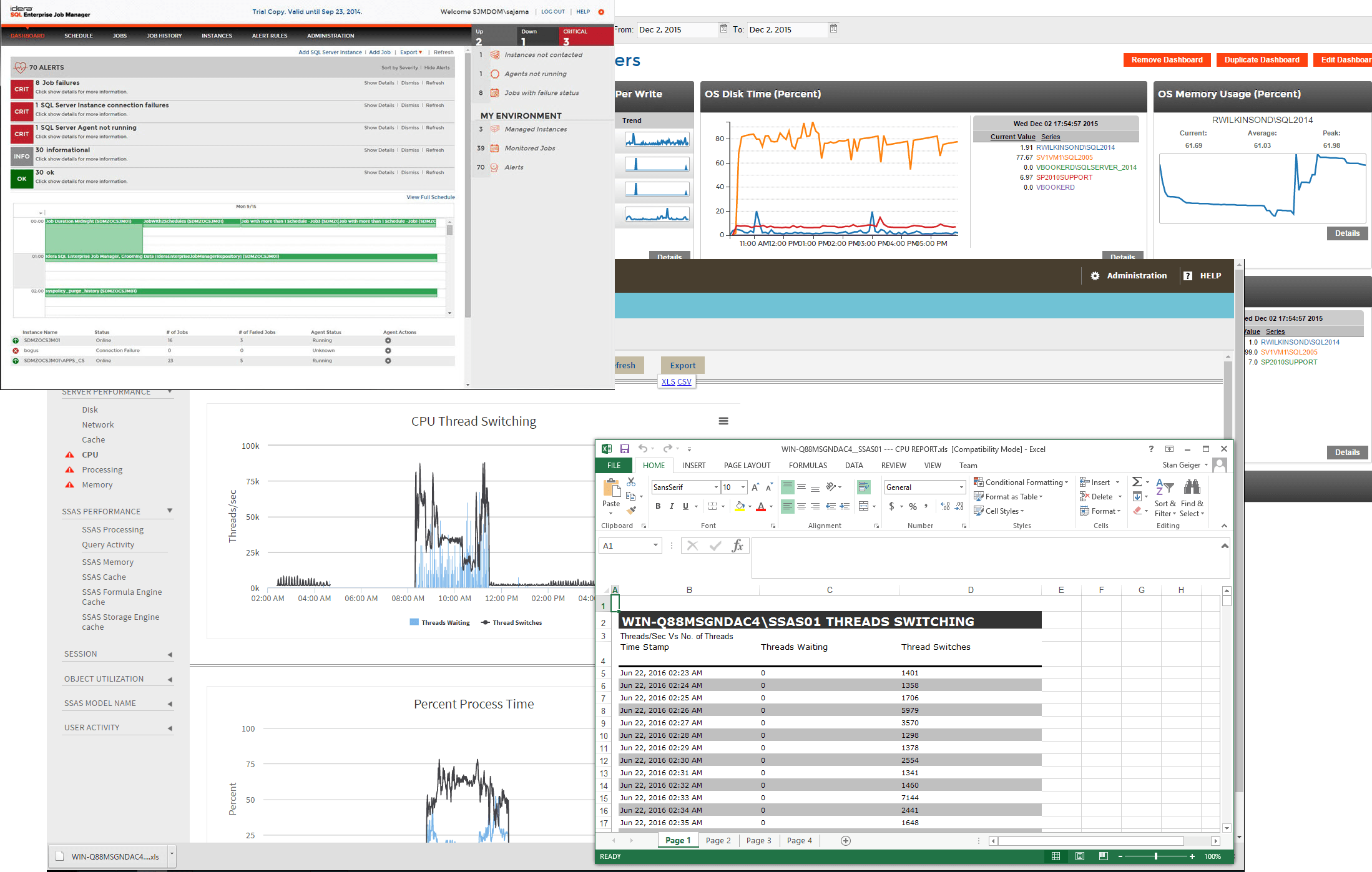Toggle Underline formatting in Excel

(x=685, y=506)
